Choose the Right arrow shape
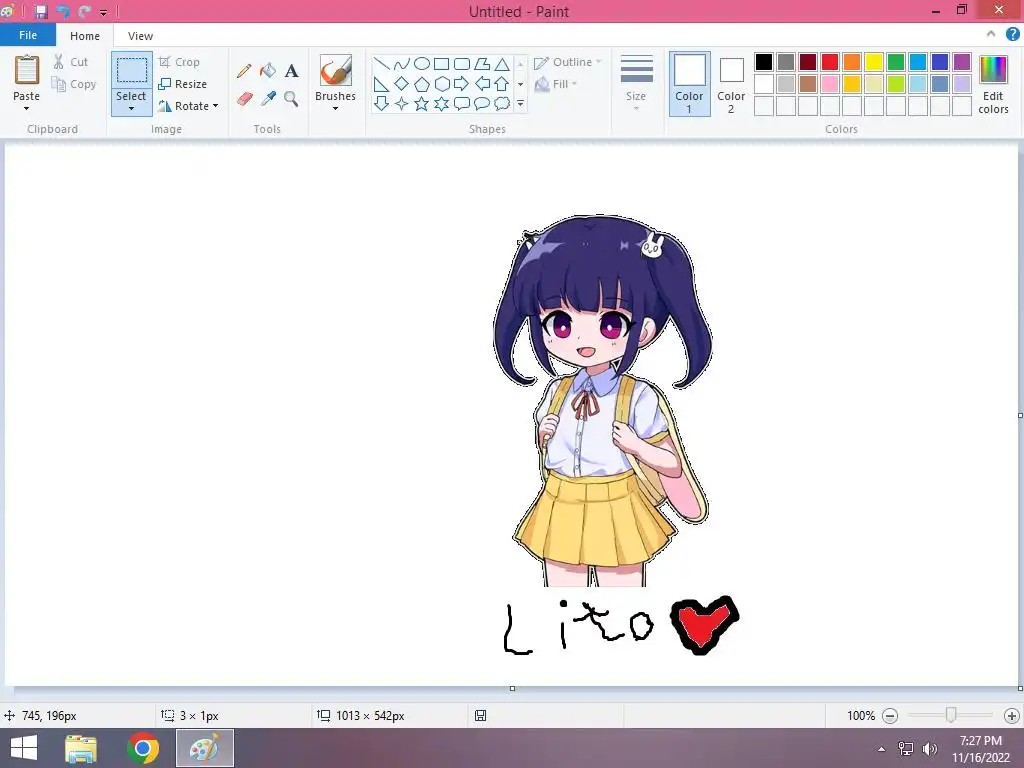 (462, 84)
